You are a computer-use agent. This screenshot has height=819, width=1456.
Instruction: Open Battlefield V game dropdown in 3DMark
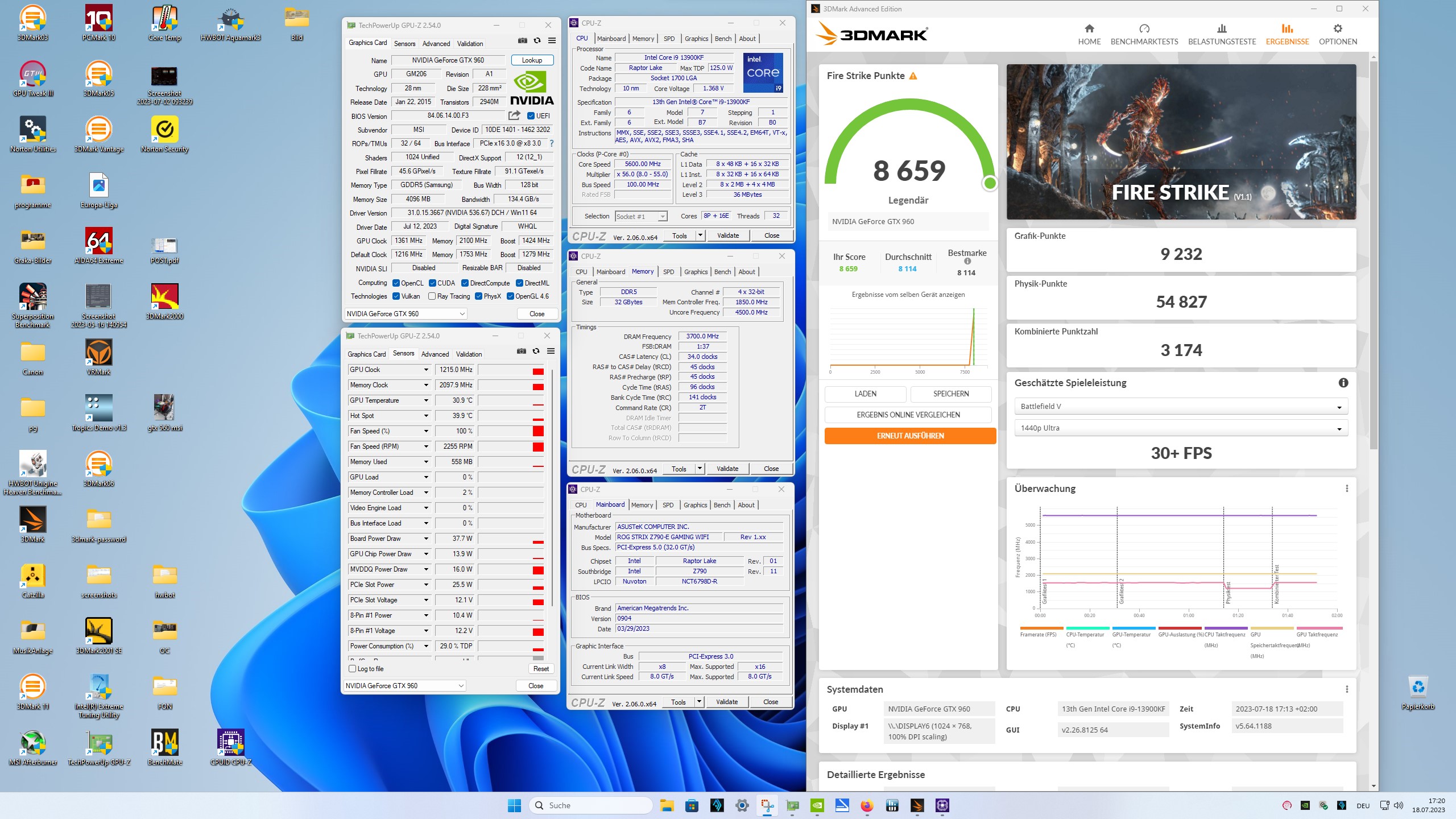point(1181,407)
